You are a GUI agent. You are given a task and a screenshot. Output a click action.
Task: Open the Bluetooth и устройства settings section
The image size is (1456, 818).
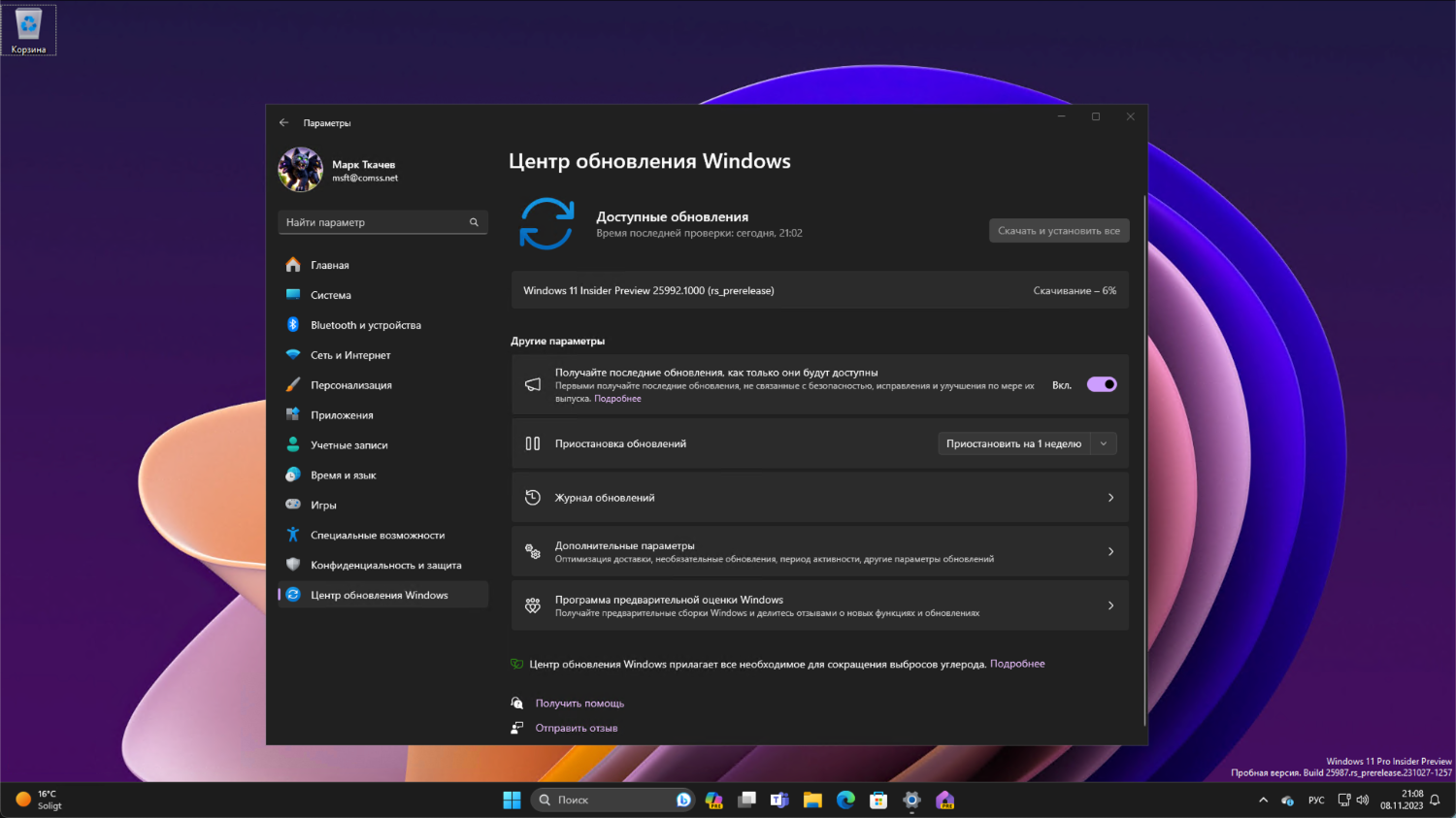click(x=365, y=324)
